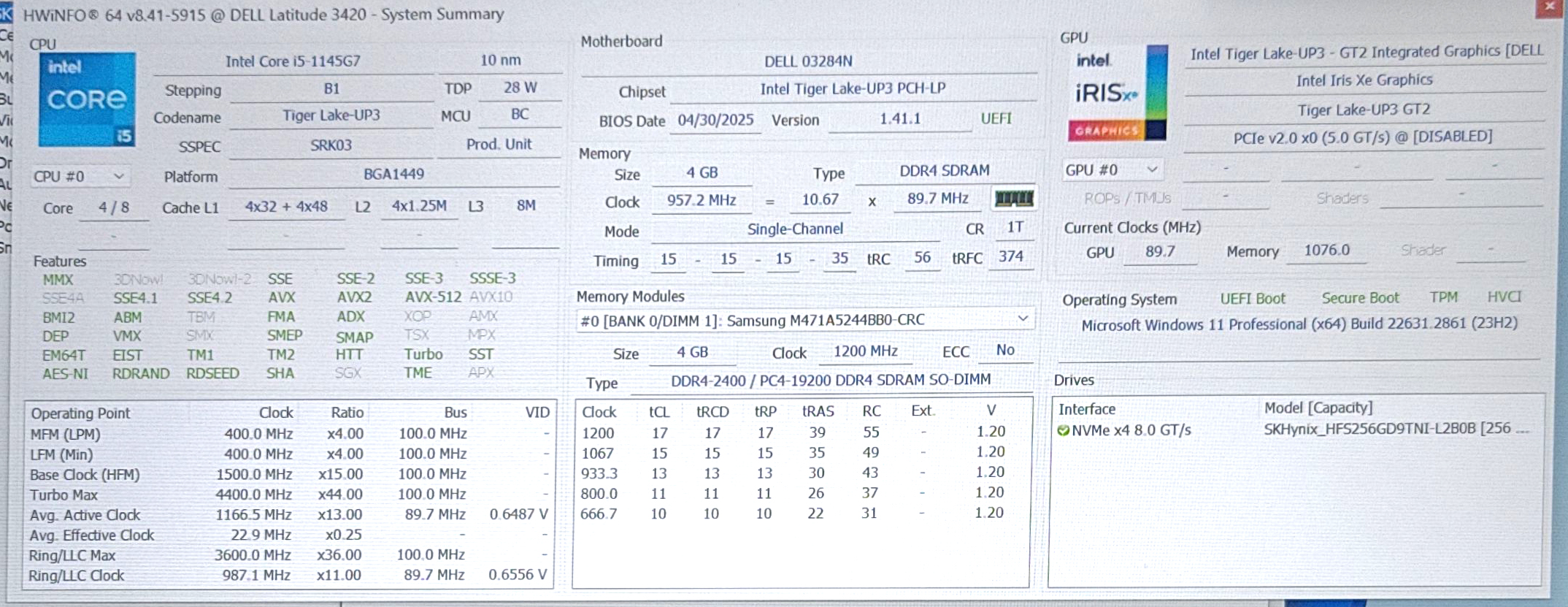Click the GPU memory clock 1076.0
1568x607 pixels.
tap(1326, 250)
